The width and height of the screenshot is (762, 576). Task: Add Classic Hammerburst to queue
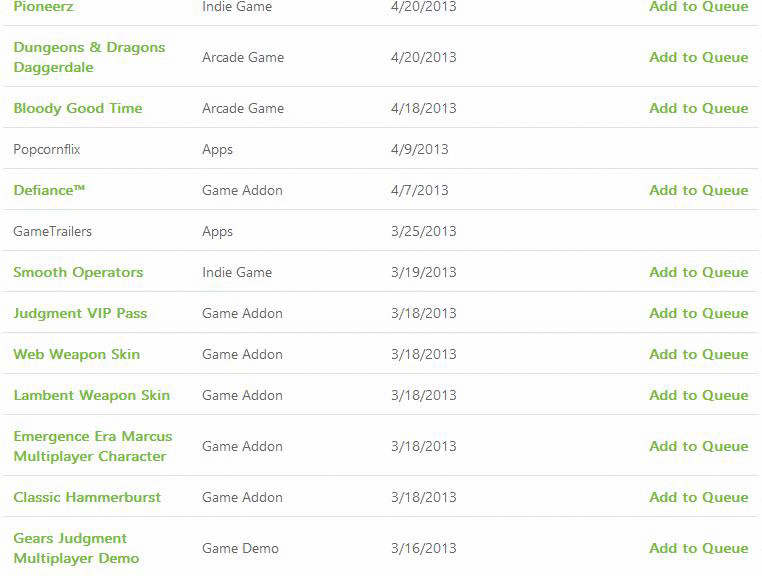698,497
